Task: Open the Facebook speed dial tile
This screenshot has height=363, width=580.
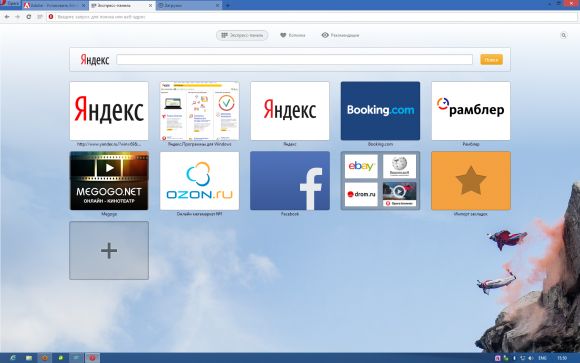Action: click(x=290, y=181)
